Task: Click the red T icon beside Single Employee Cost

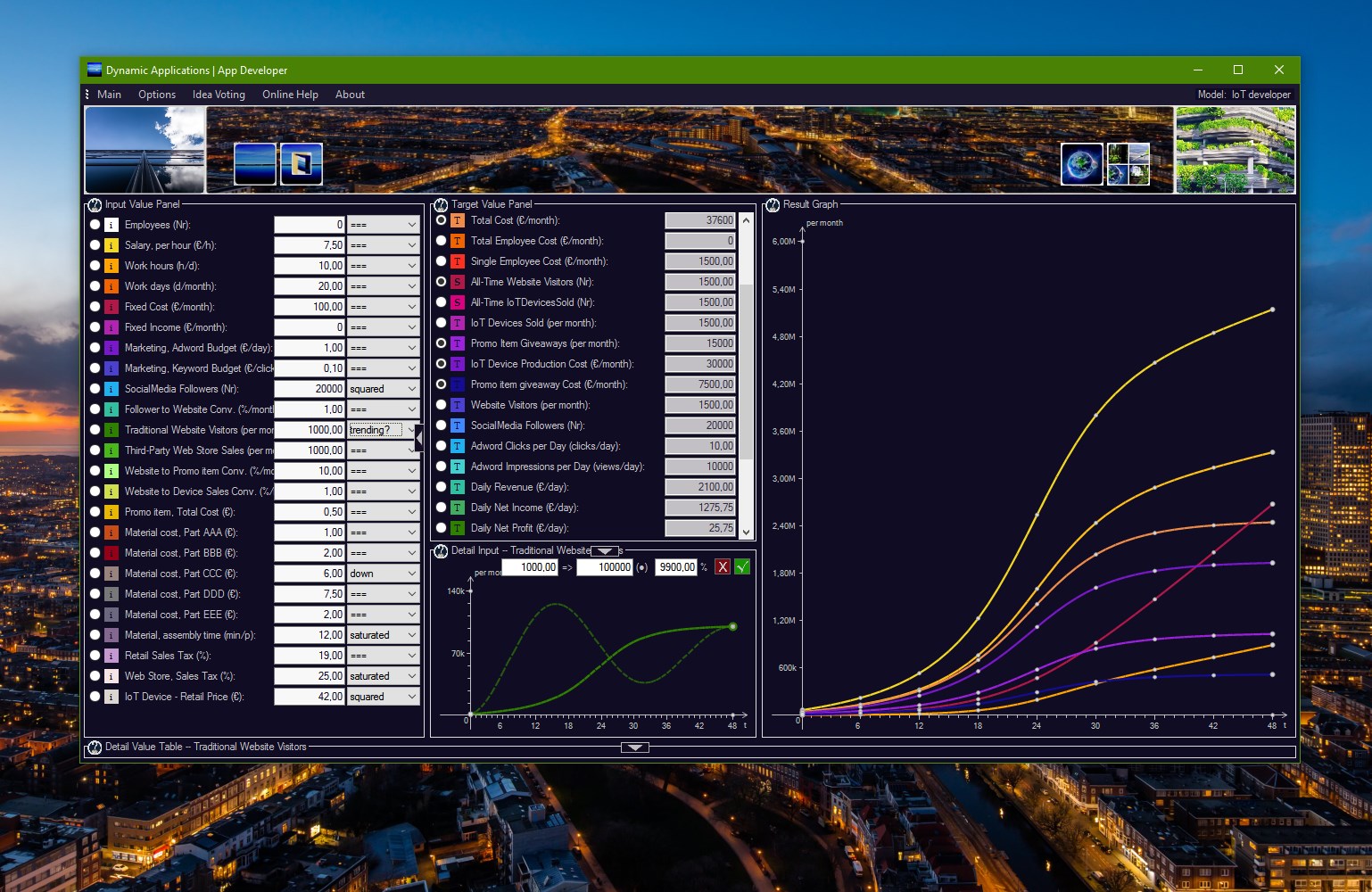Action: (x=458, y=261)
